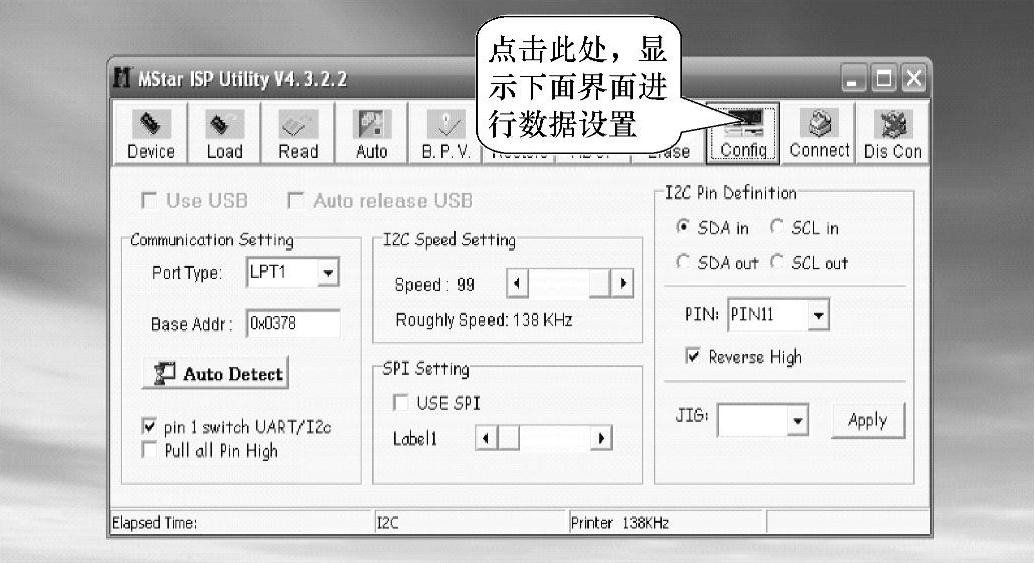Viewport: 1035px width, 563px height.
Task: Select the SCL in radio button
Action: coord(777,227)
